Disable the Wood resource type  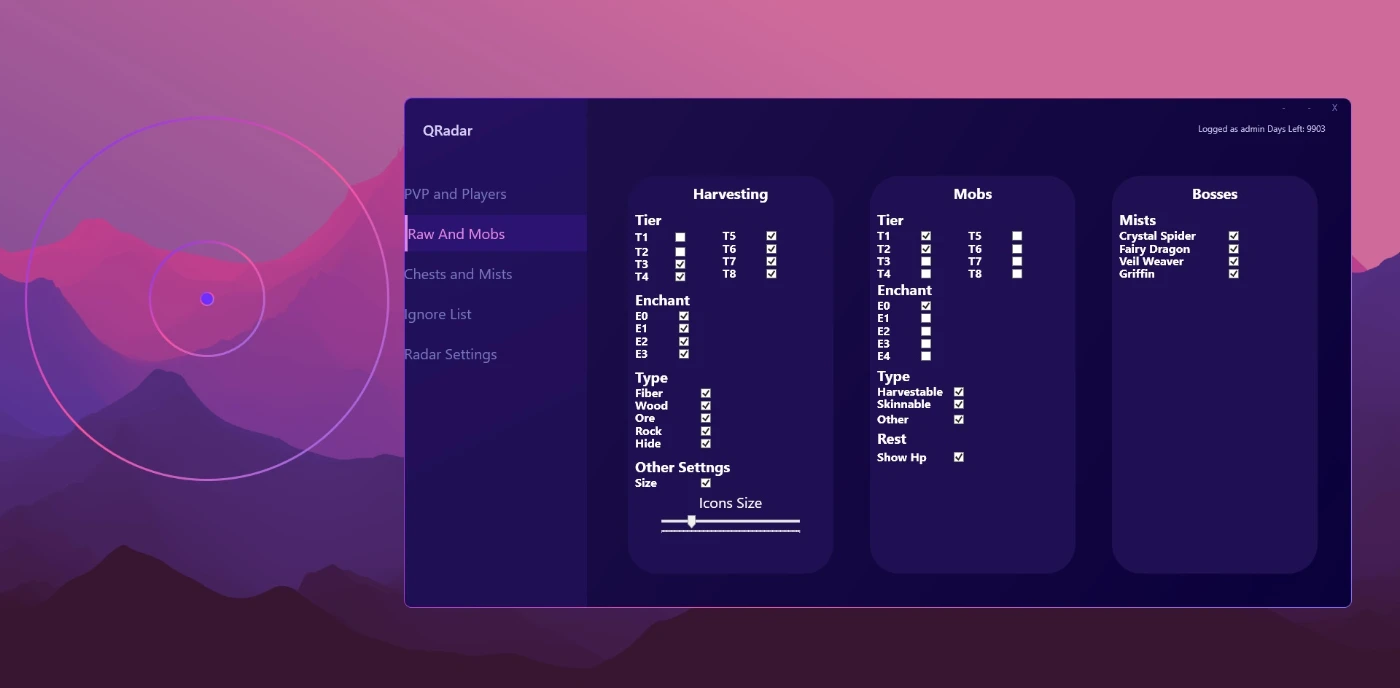pos(706,406)
